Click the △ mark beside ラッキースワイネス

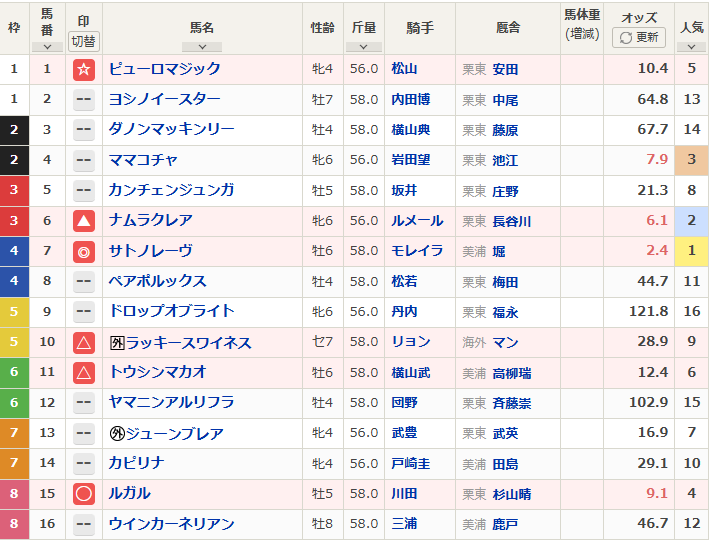click(x=84, y=343)
